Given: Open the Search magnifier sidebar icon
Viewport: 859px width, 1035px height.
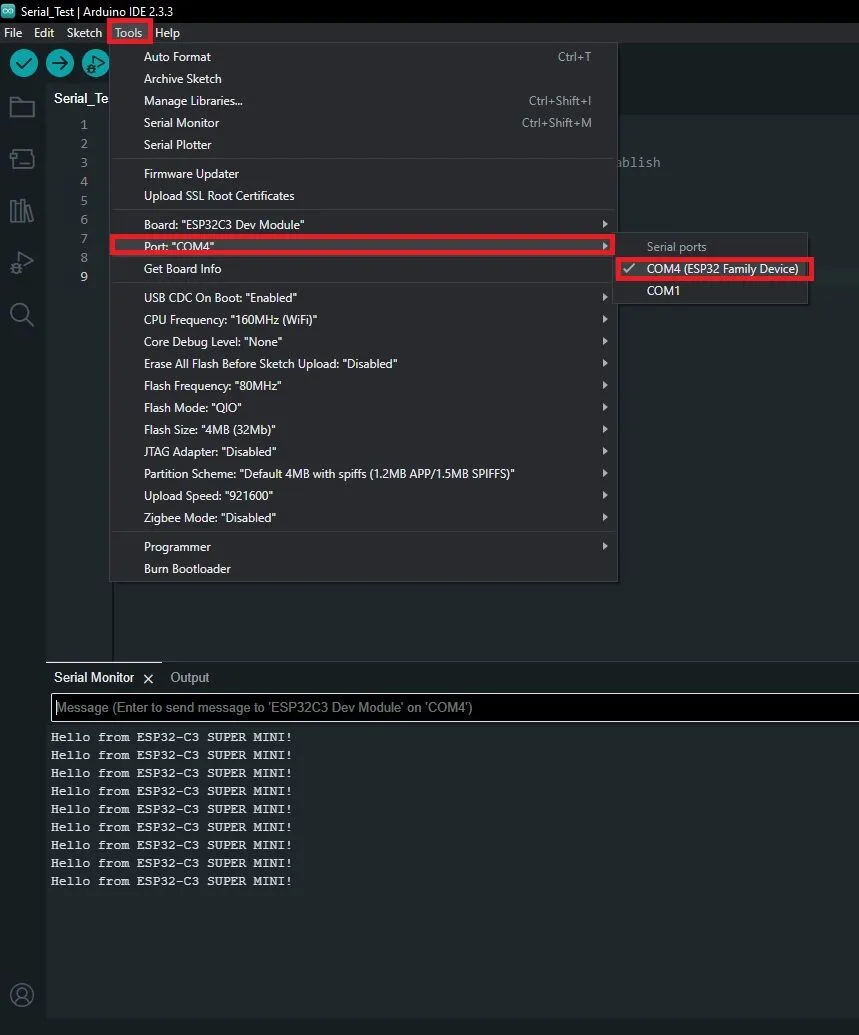Looking at the screenshot, I should 22,315.
